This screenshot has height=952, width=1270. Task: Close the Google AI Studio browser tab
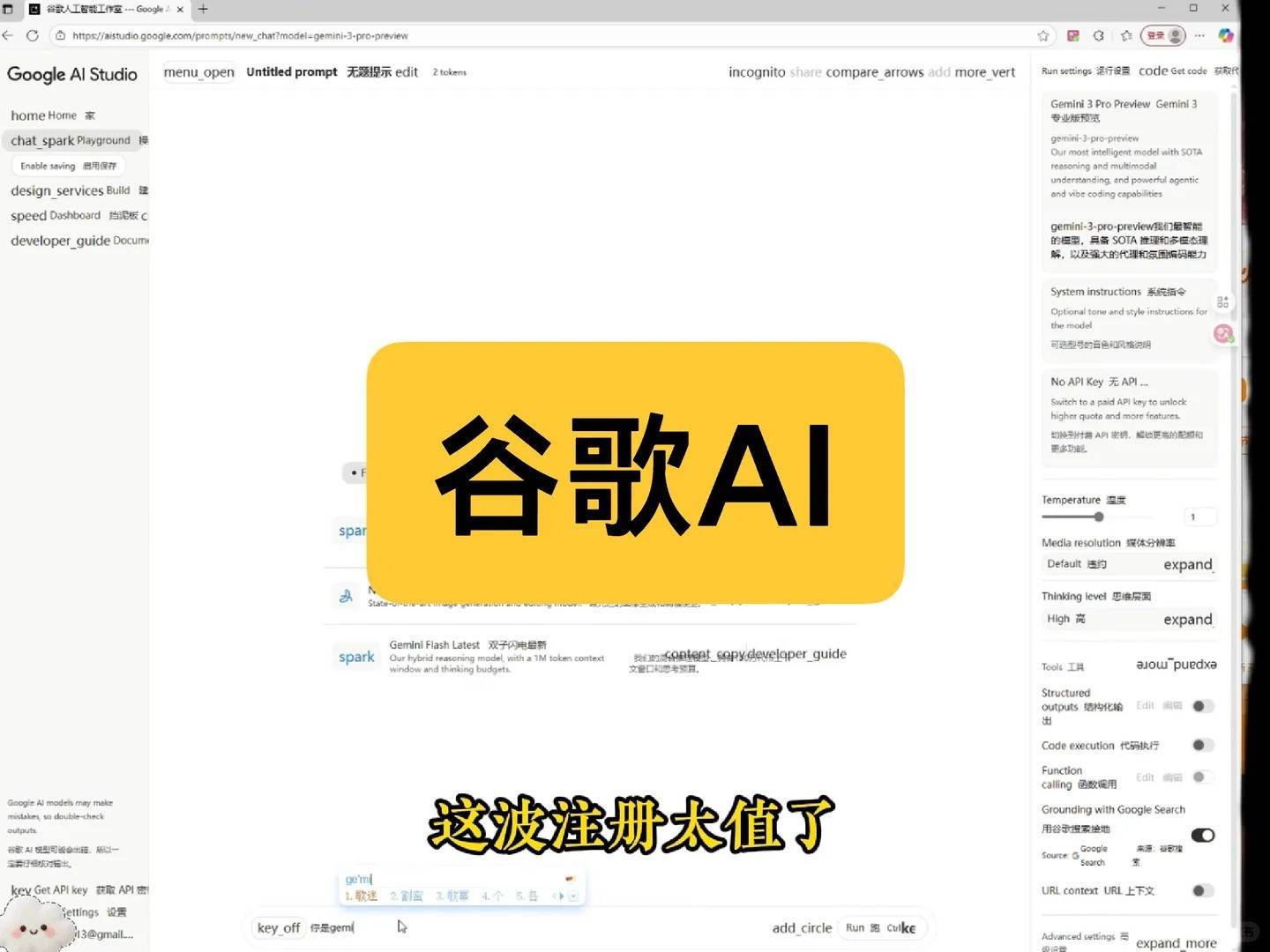[181, 9]
